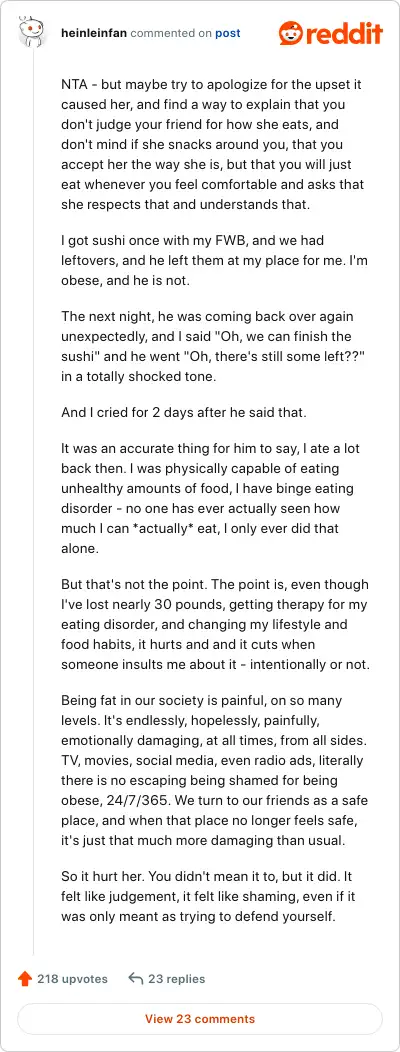Click the curved reply arrow icon
Image resolution: width=400 pixels, height=1052 pixels.
tap(136, 979)
